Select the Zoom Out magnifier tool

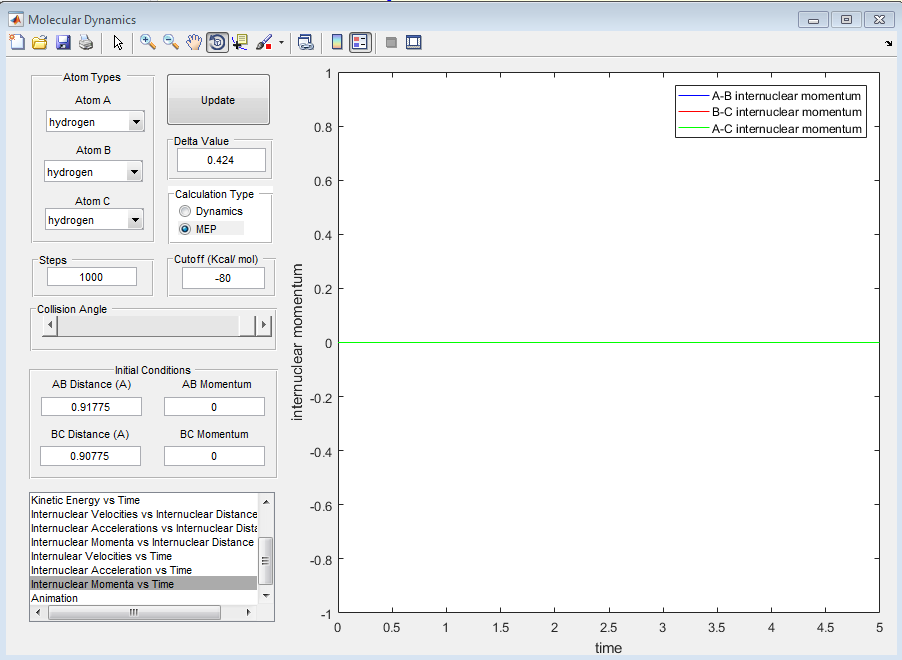(x=171, y=42)
